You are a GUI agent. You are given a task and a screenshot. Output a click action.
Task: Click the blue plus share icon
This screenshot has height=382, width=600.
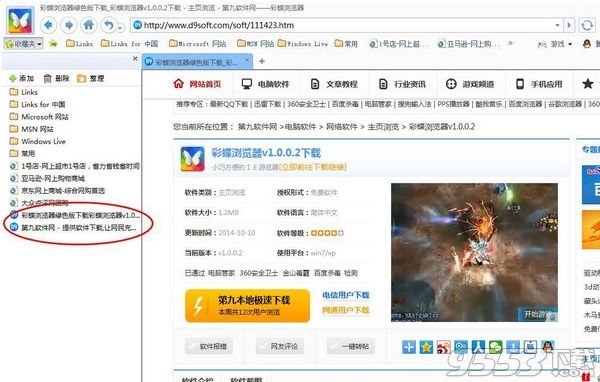point(409,347)
